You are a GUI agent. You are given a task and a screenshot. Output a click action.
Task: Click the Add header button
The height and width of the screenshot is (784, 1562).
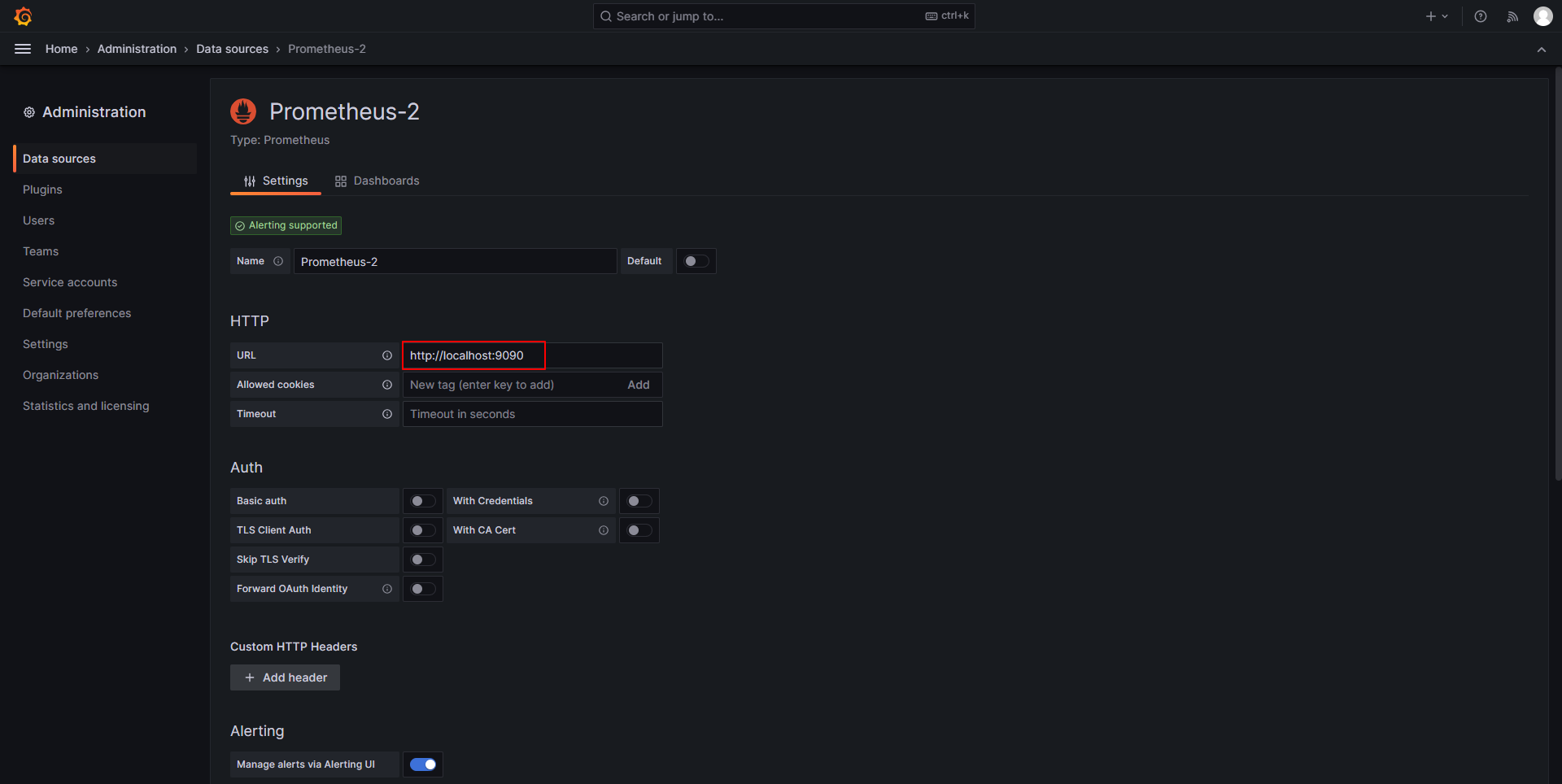pyautogui.click(x=285, y=677)
